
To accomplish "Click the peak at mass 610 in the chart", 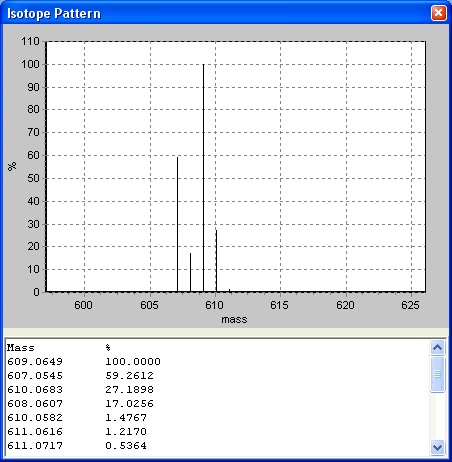I will click(216, 261).
